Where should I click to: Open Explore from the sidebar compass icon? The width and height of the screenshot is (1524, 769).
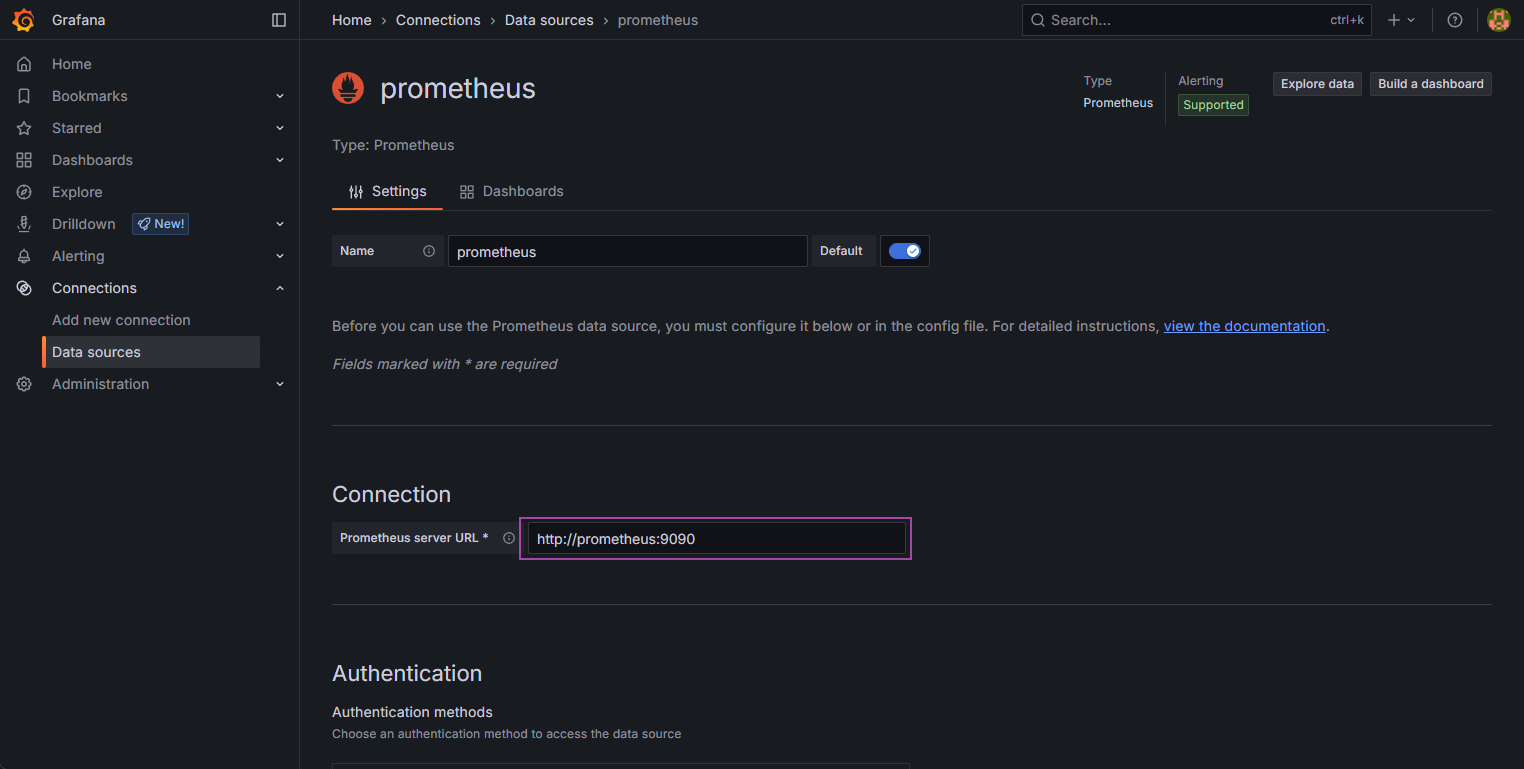(x=24, y=192)
